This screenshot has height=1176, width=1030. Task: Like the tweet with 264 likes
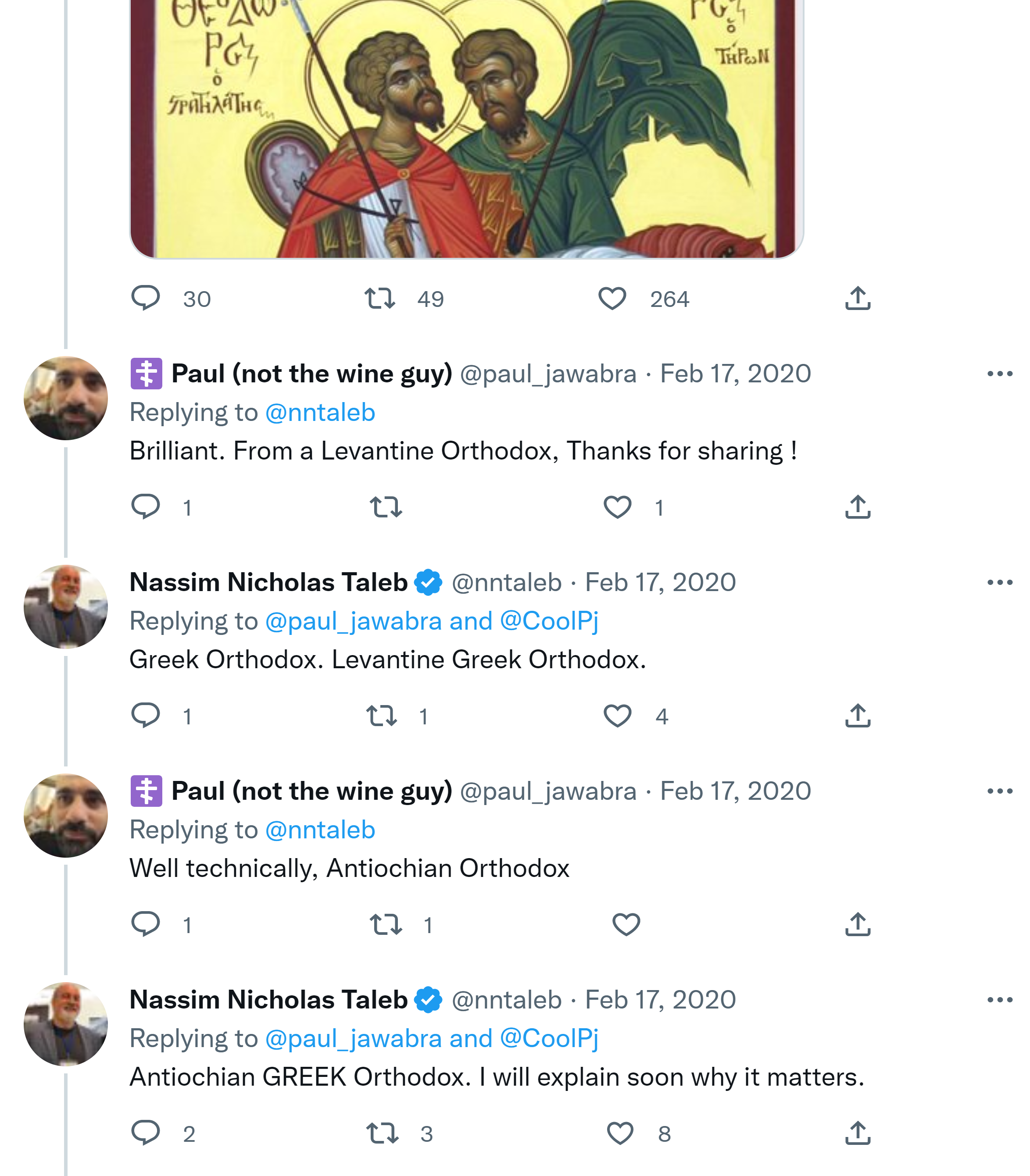tap(612, 299)
